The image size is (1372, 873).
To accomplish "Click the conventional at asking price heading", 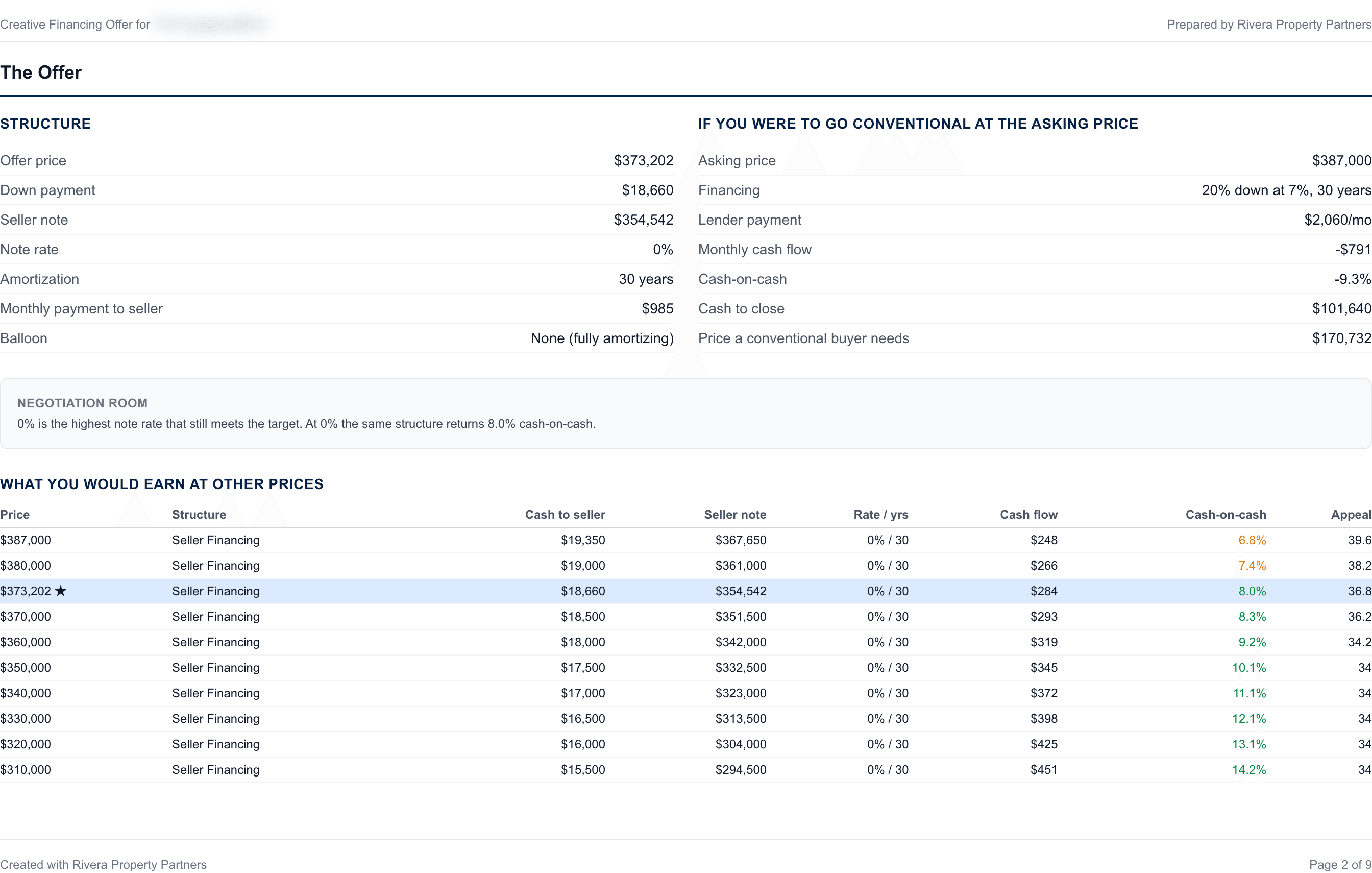I will tap(918, 124).
